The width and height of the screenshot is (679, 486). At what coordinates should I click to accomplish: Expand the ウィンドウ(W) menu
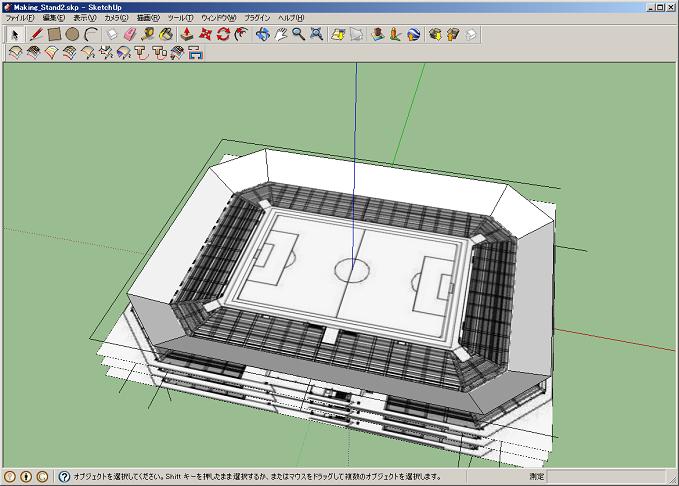[218, 18]
